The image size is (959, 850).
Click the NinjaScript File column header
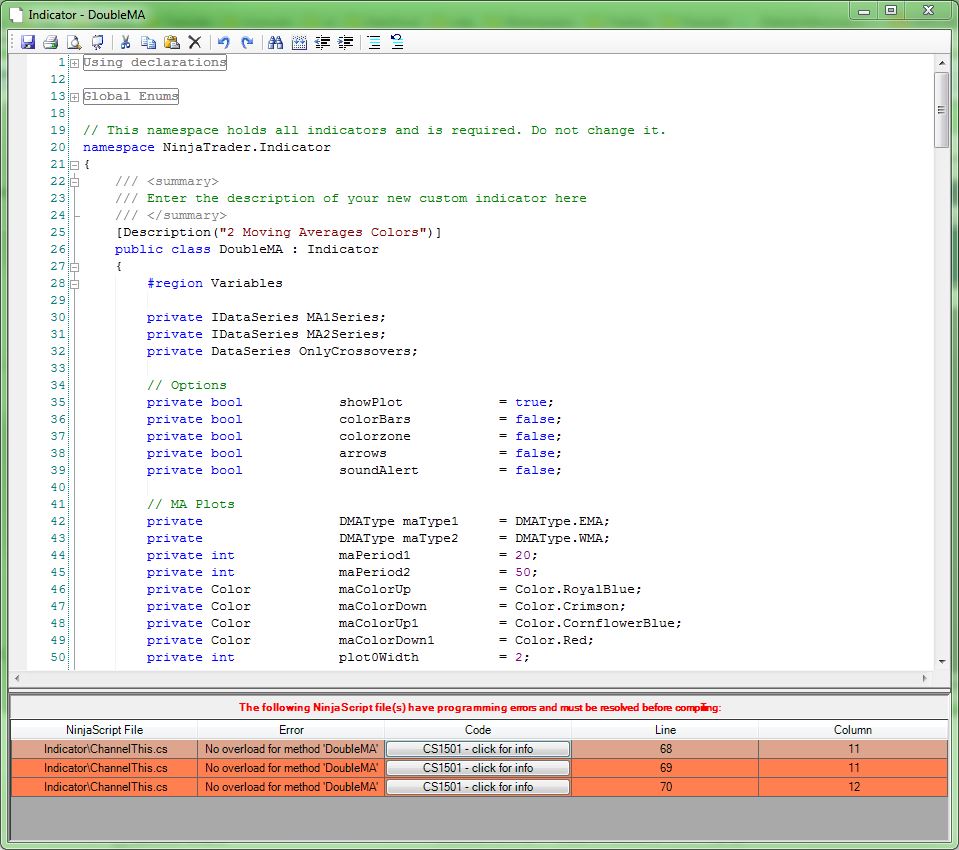104,730
